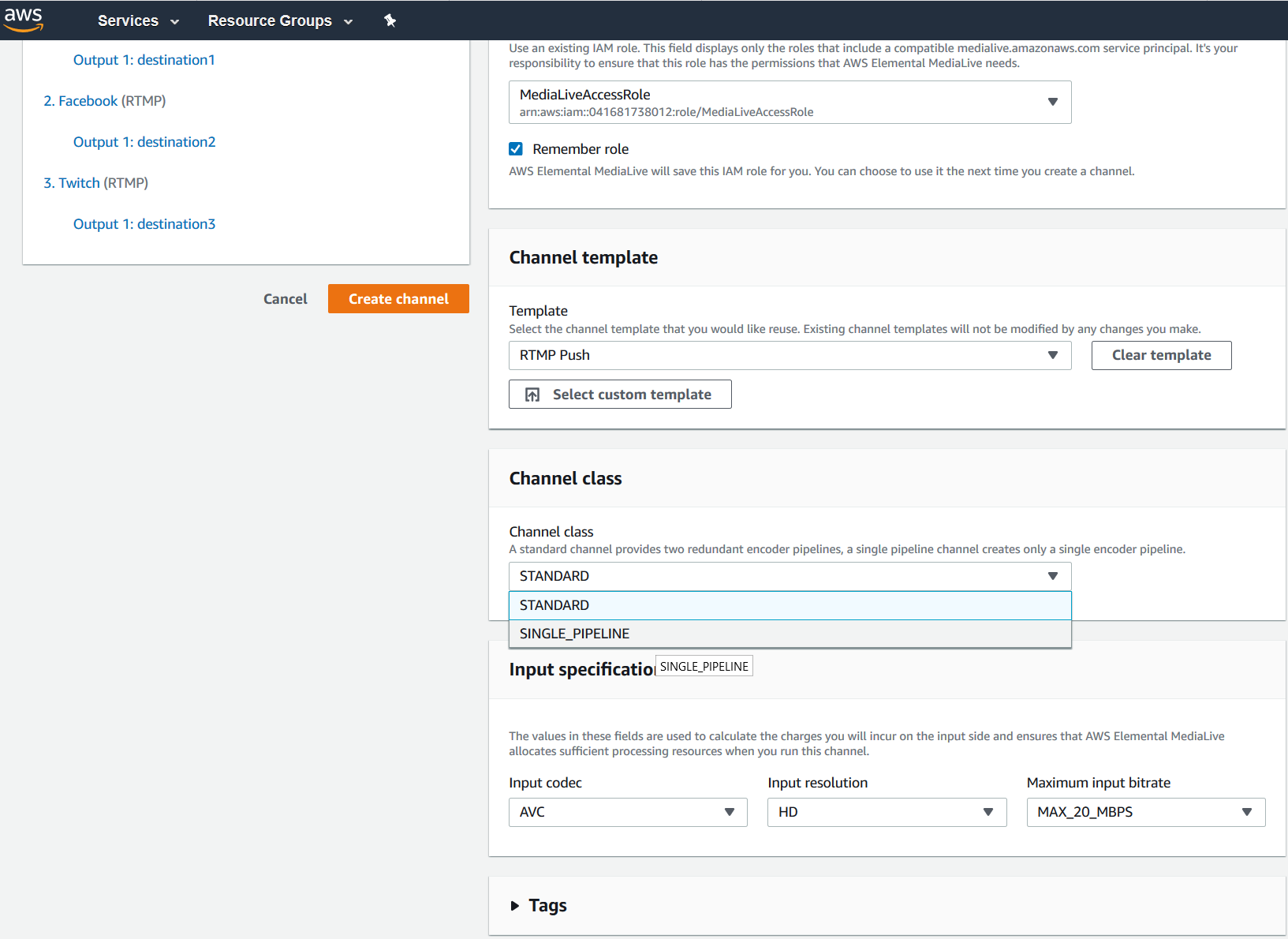Viewport: 1288px width, 939px height.
Task: Click the AWS logo home icon
Action: click(x=24, y=19)
